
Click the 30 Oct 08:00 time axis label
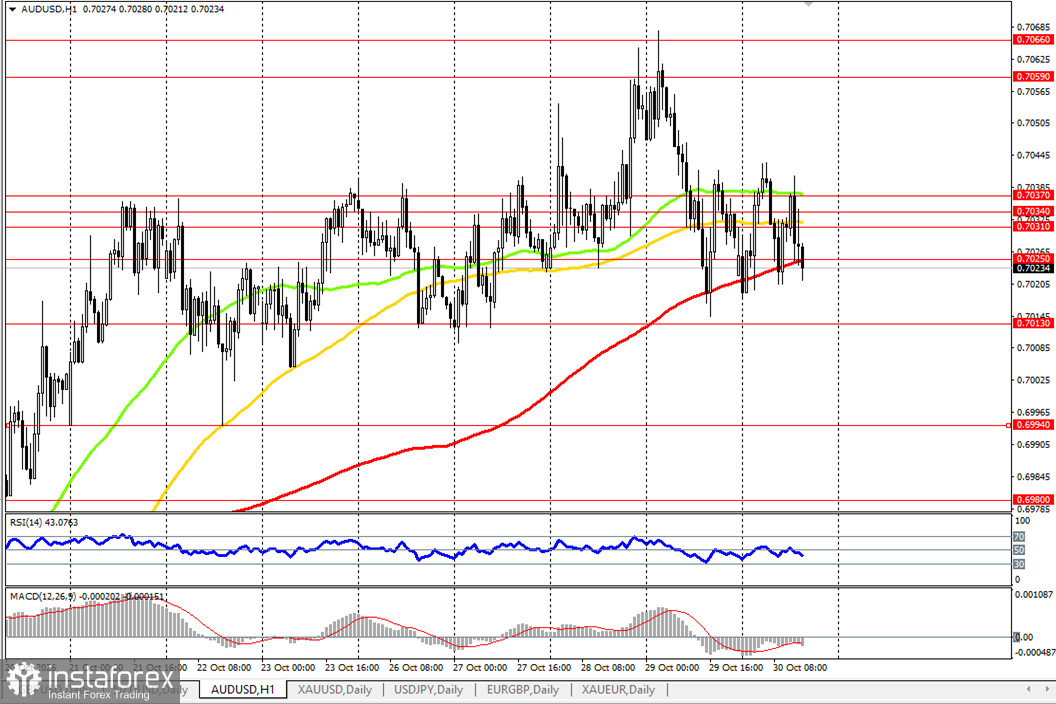coord(800,668)
